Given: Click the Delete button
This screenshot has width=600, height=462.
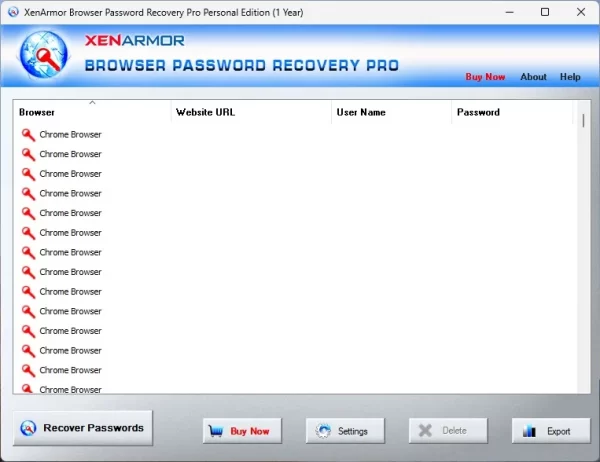Looking at the screenshot, I should tap(448, 431).
